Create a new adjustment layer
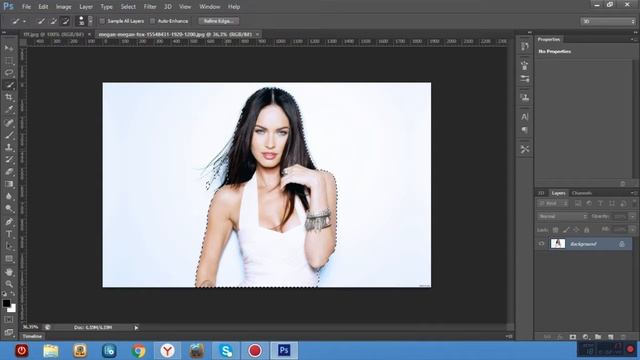Viewport: 640px width, 360px height. (x=585, y=337)
